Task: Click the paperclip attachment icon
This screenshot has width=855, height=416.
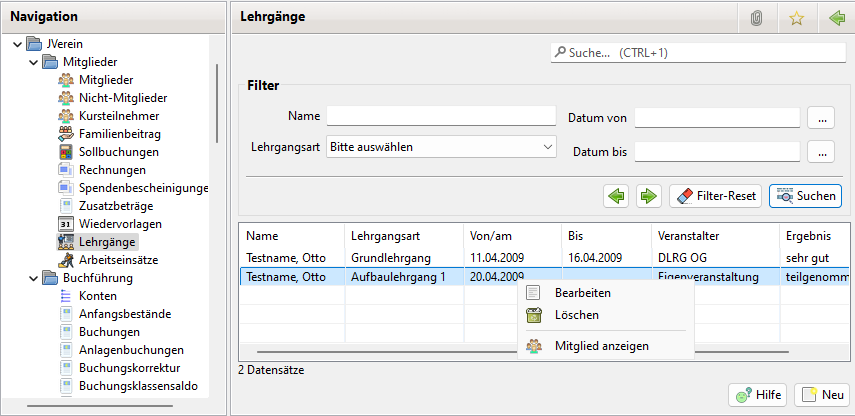Action: point(757,18)
